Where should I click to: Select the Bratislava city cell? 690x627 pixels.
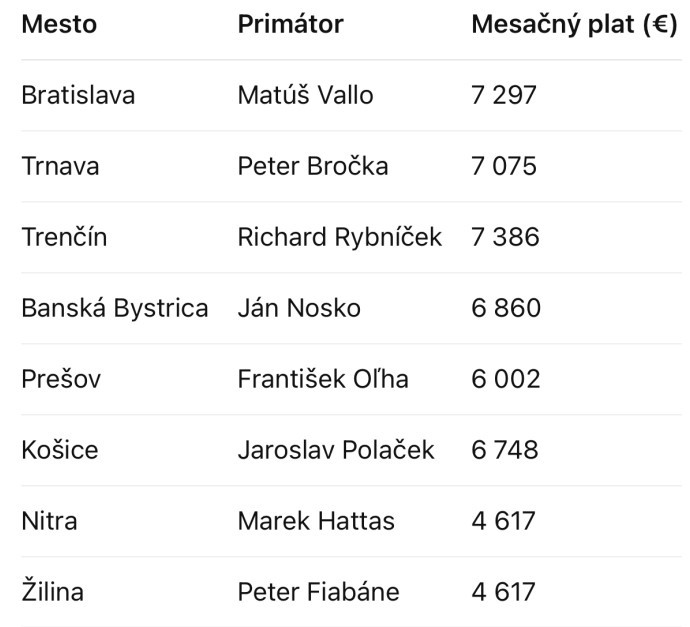click(78, 95)
